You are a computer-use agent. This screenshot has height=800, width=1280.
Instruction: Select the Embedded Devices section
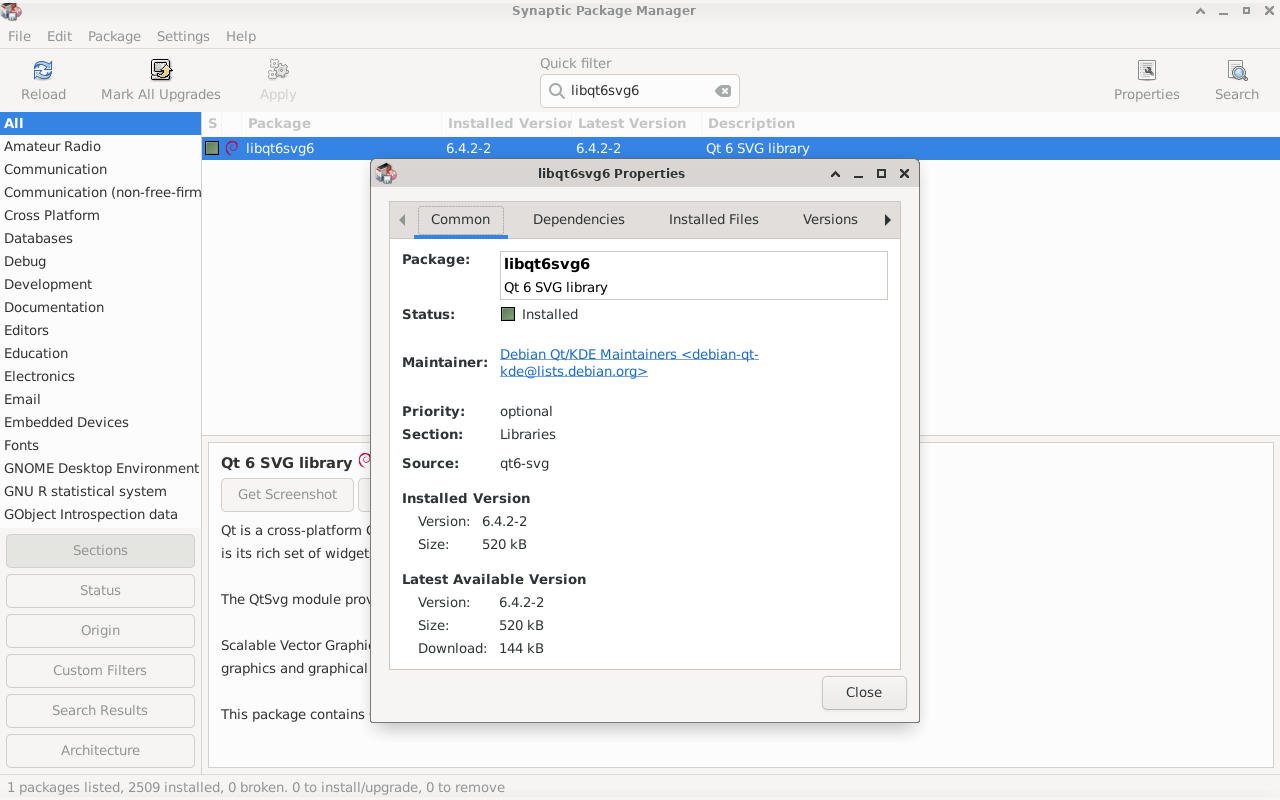[100, 422]
